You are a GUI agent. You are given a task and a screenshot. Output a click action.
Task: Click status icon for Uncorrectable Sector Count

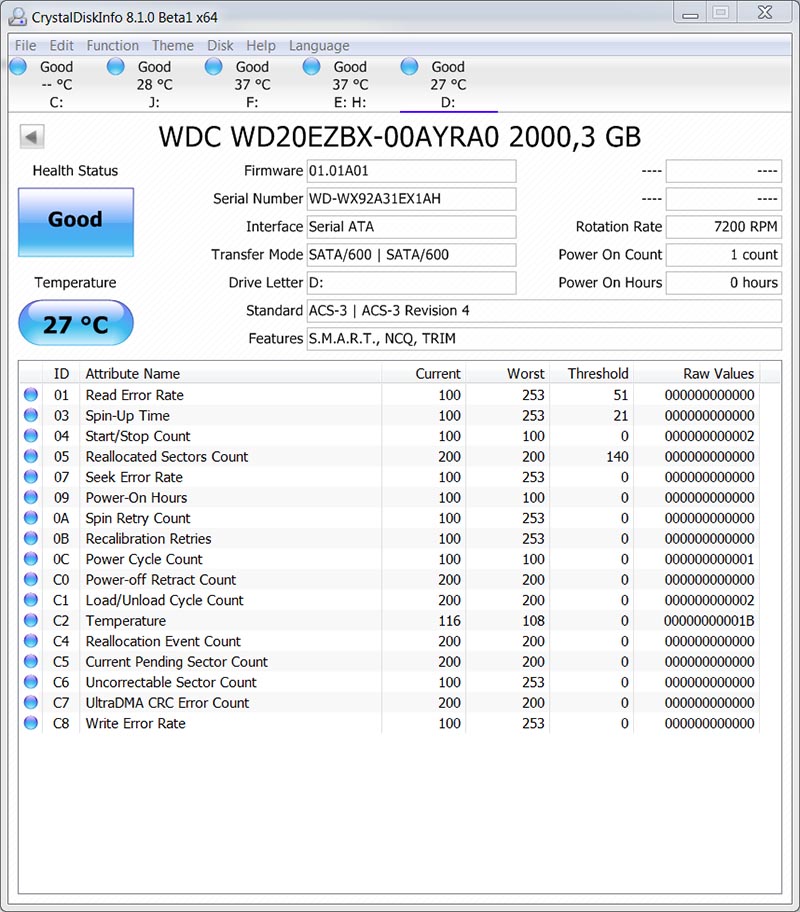(x=31, y=682)
